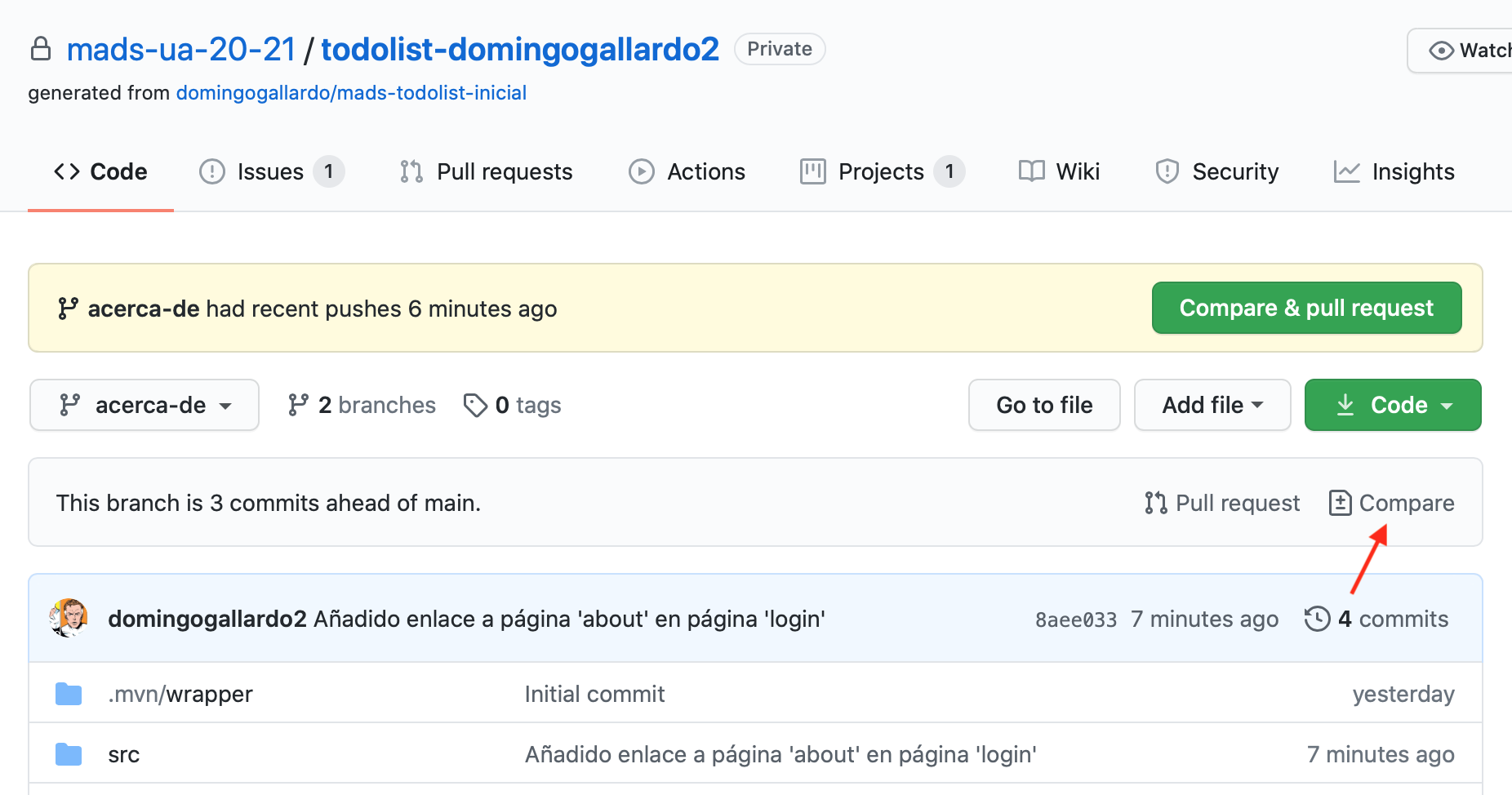
Task: Open the 4 commits history link
Action: click(x=1376, y=619)
